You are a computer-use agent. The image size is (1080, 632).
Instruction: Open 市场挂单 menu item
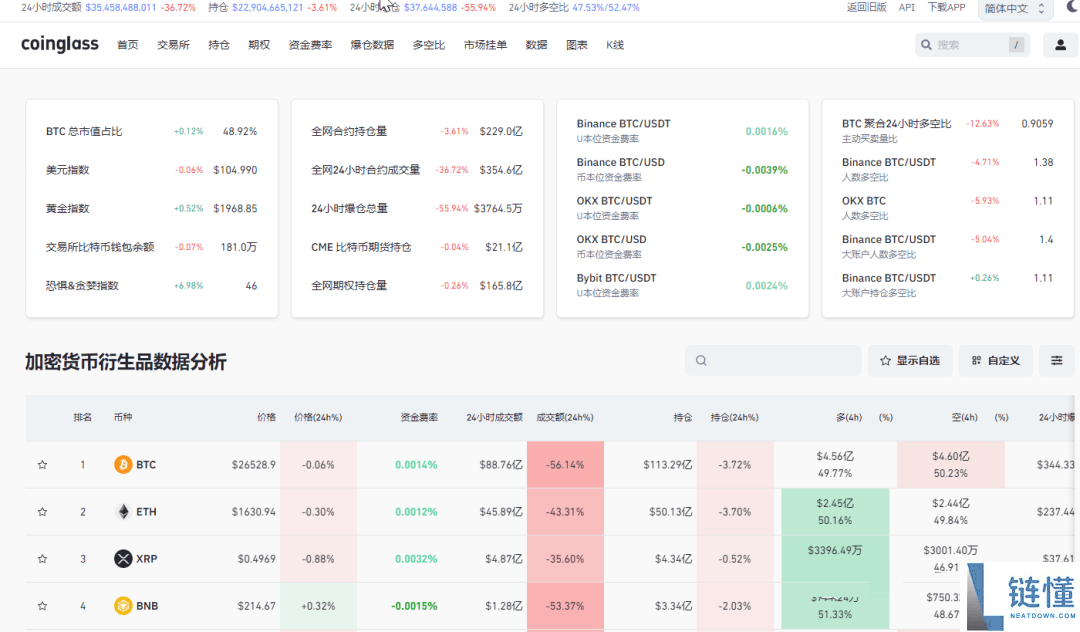[485, 45]
